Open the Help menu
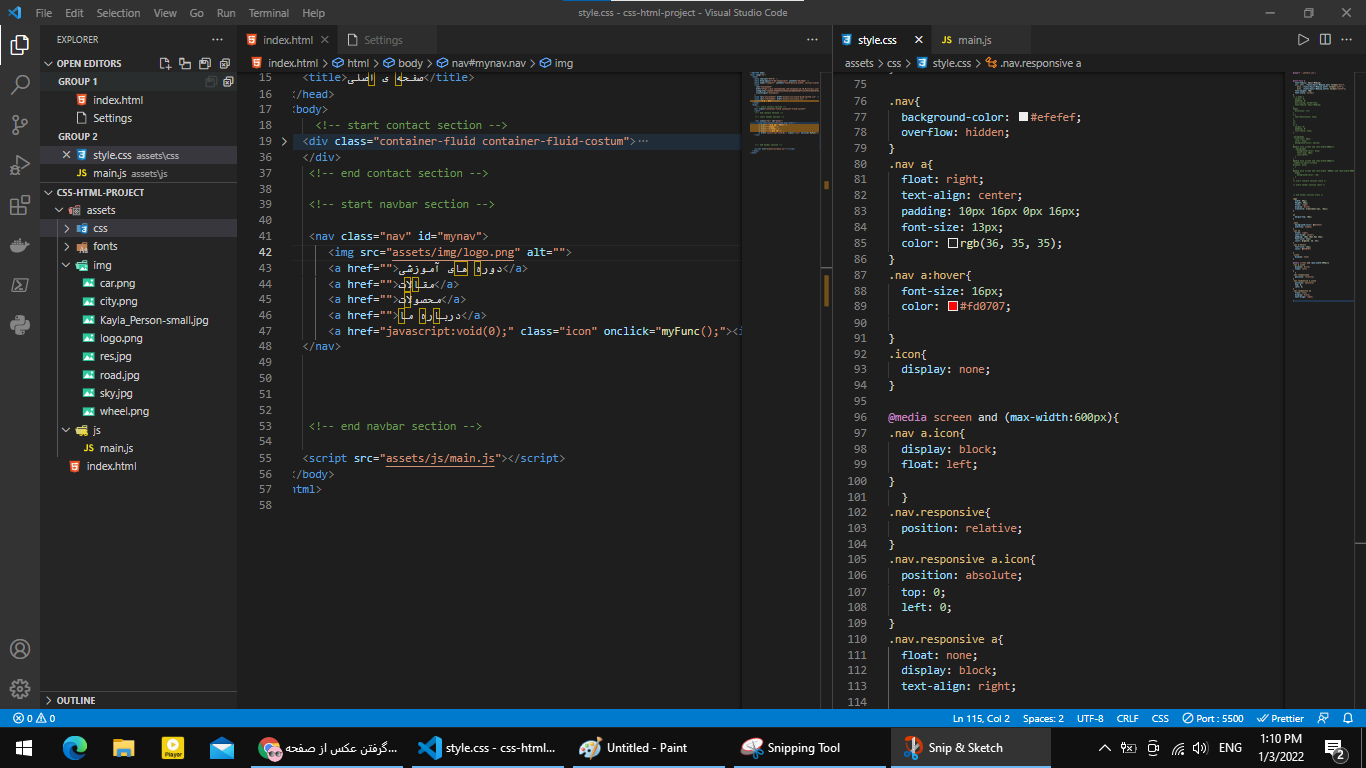1366x768 pixels. (x=313, y=13)
